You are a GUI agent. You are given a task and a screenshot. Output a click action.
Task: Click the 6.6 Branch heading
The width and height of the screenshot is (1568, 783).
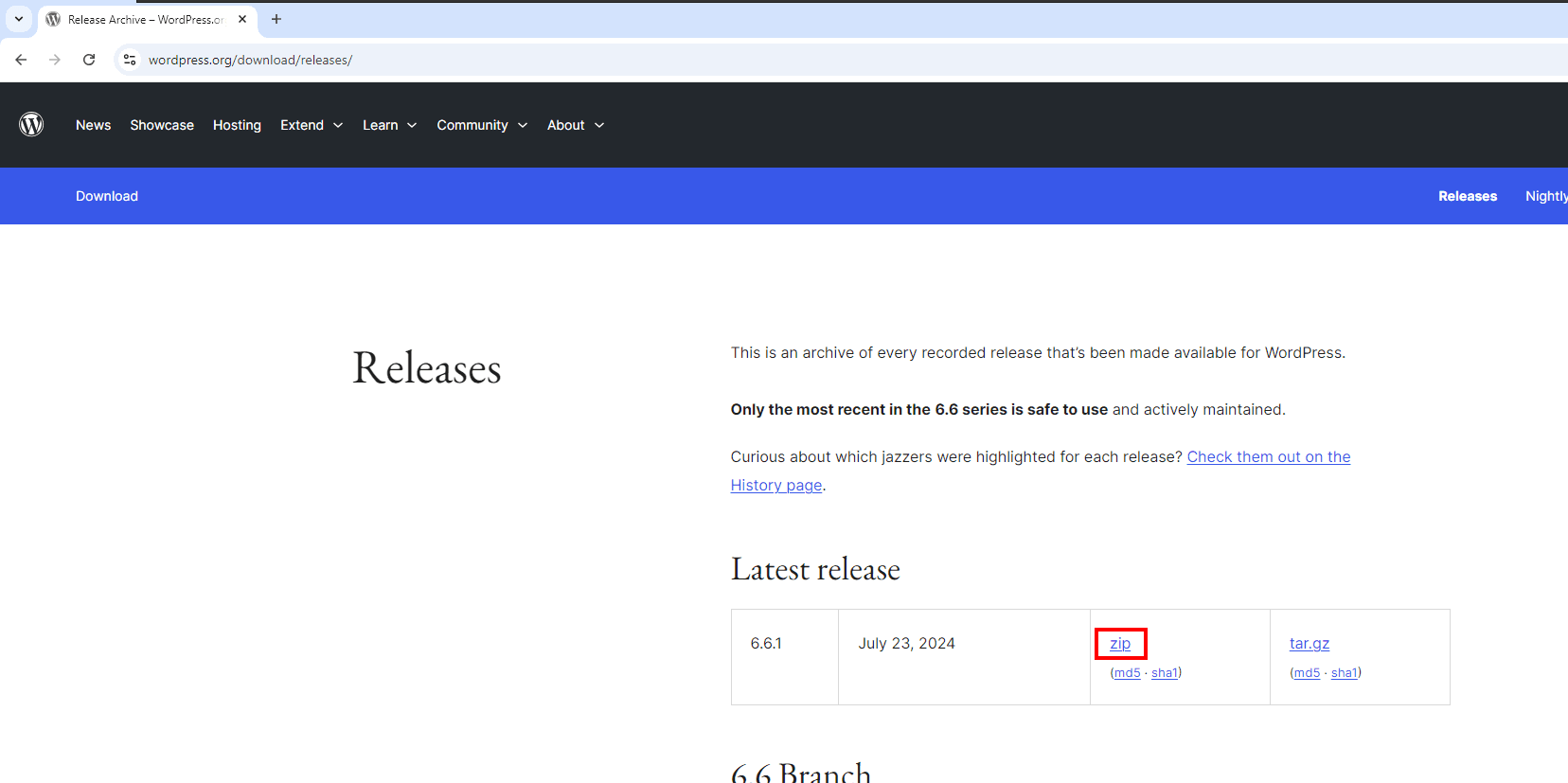pyautogui.click(x=801, y=772)
